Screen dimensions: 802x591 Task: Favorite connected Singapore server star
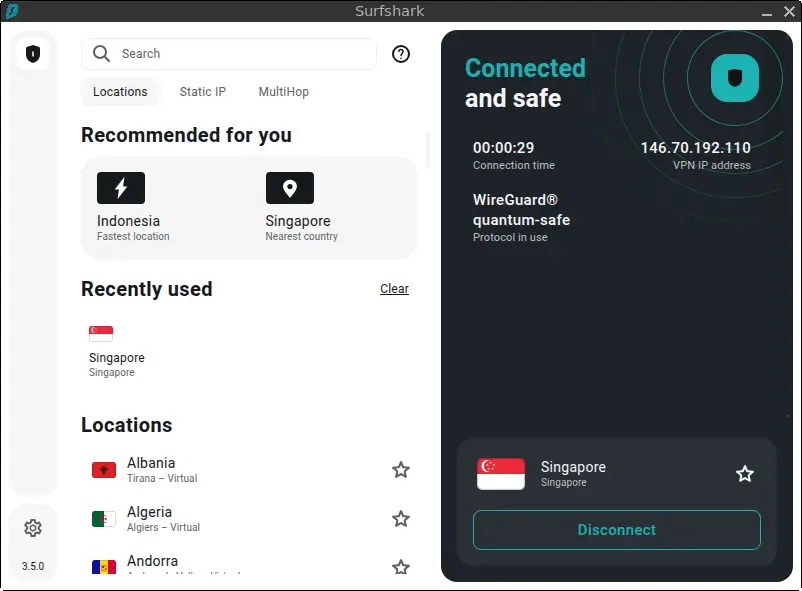tap(745, 474)
